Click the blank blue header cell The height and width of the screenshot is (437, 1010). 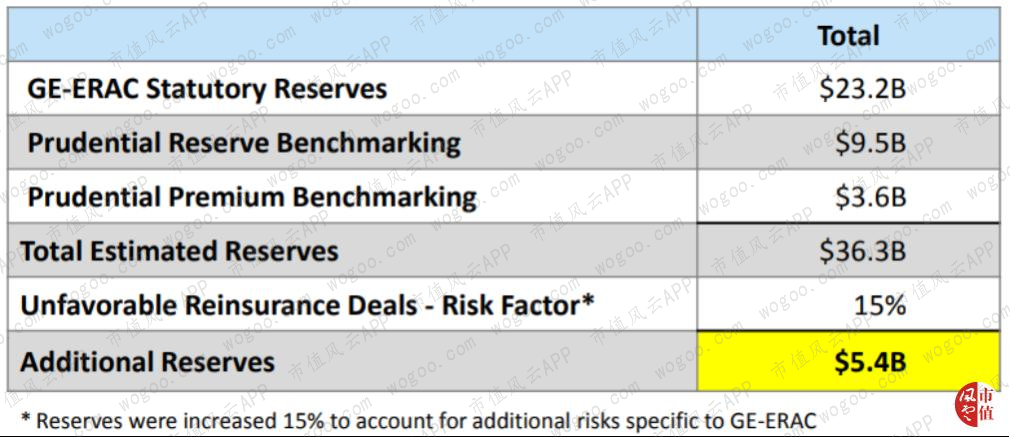pos(352,35)
